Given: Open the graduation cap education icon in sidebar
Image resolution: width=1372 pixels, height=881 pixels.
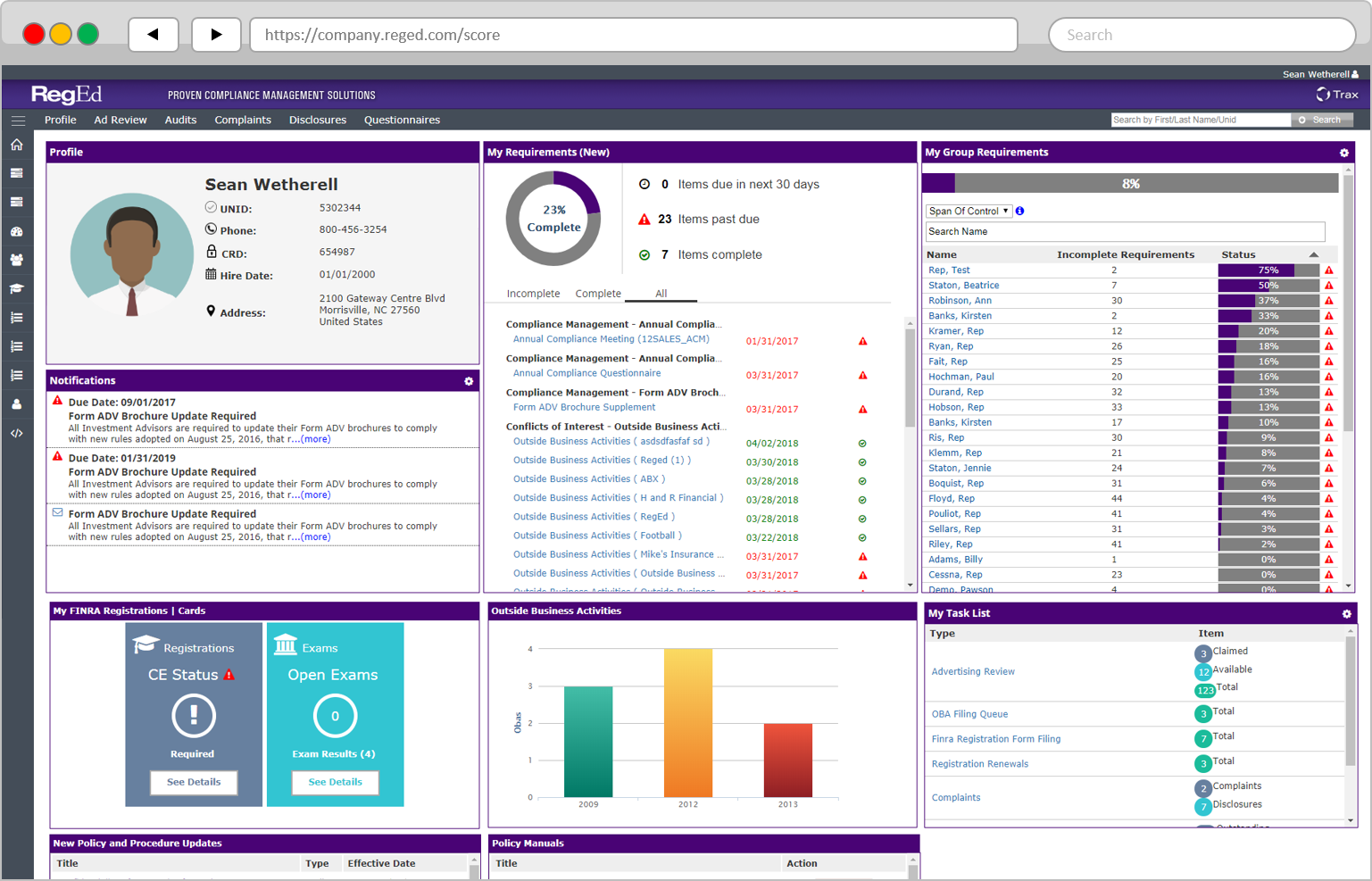Looking at the screenshot, I should [17, 288].
